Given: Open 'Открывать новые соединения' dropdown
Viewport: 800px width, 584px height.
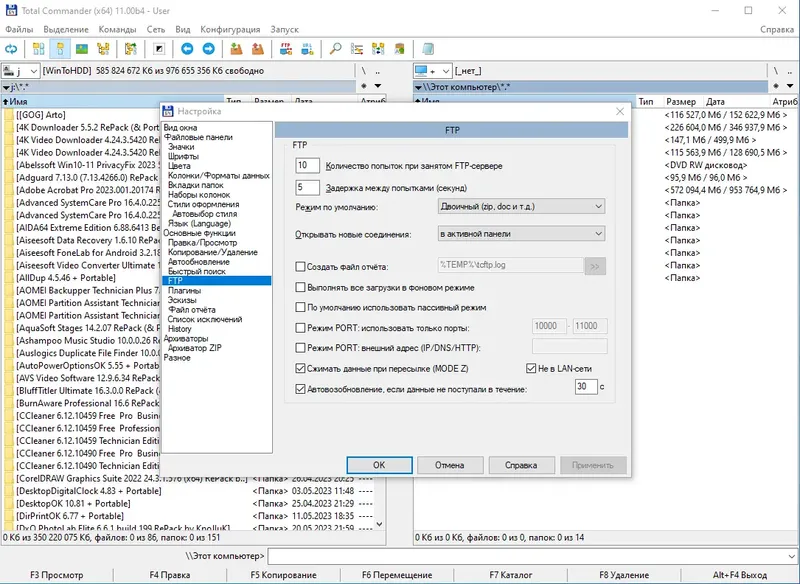Looking at the screenshot, I should coord(521,234).
